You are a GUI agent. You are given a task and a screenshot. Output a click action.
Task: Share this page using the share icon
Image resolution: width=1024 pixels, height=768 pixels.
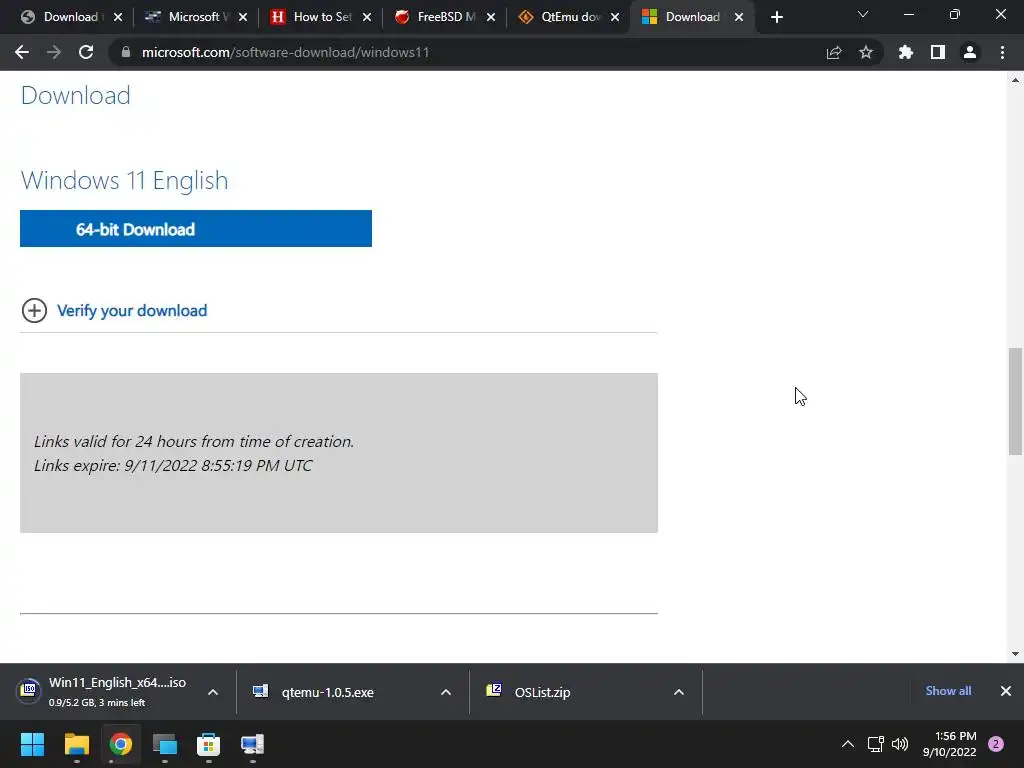click(834, 52)
